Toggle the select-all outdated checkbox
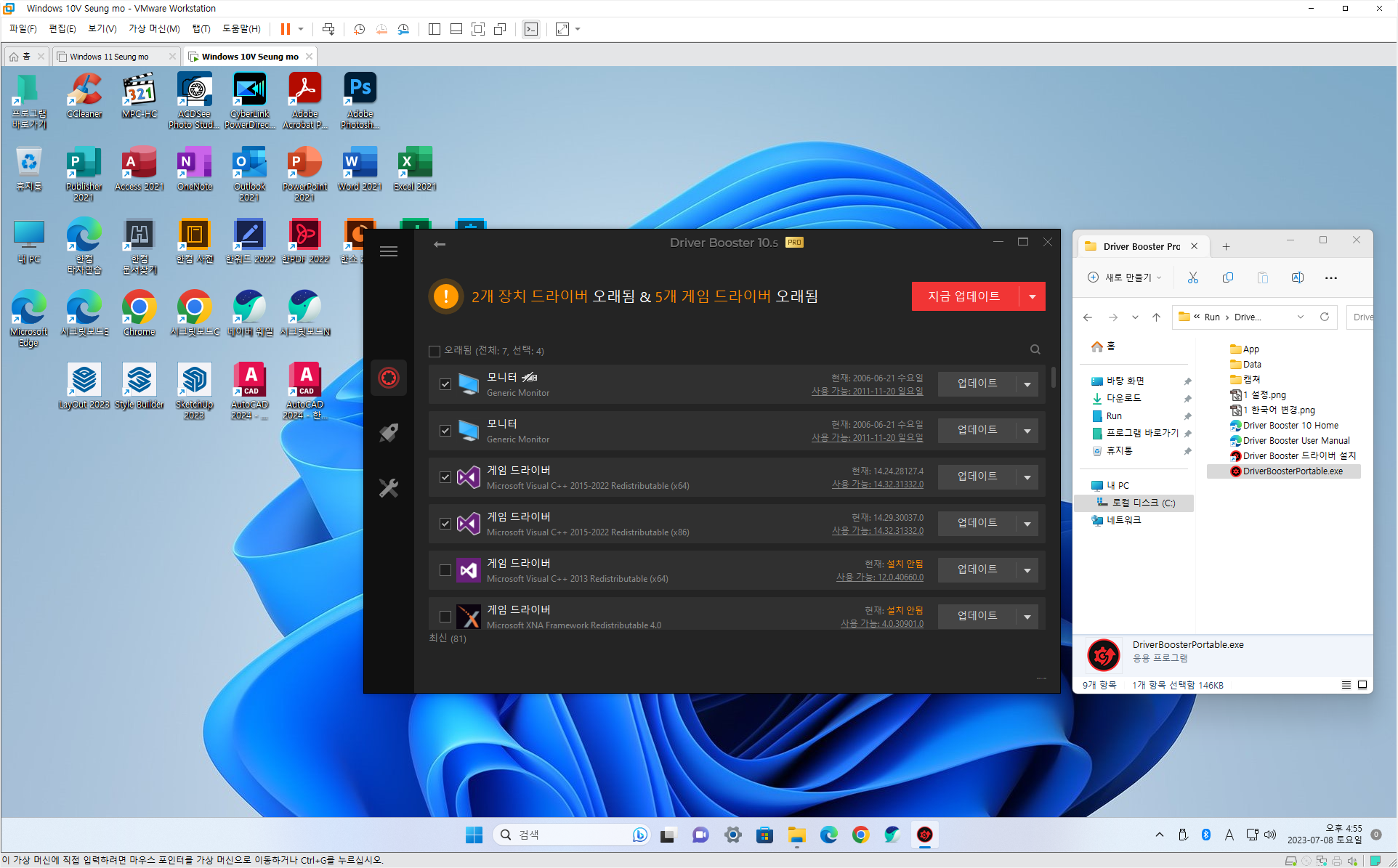Image resolution: width=1398 pixels, height=868 pixels. tap(435, 351)
